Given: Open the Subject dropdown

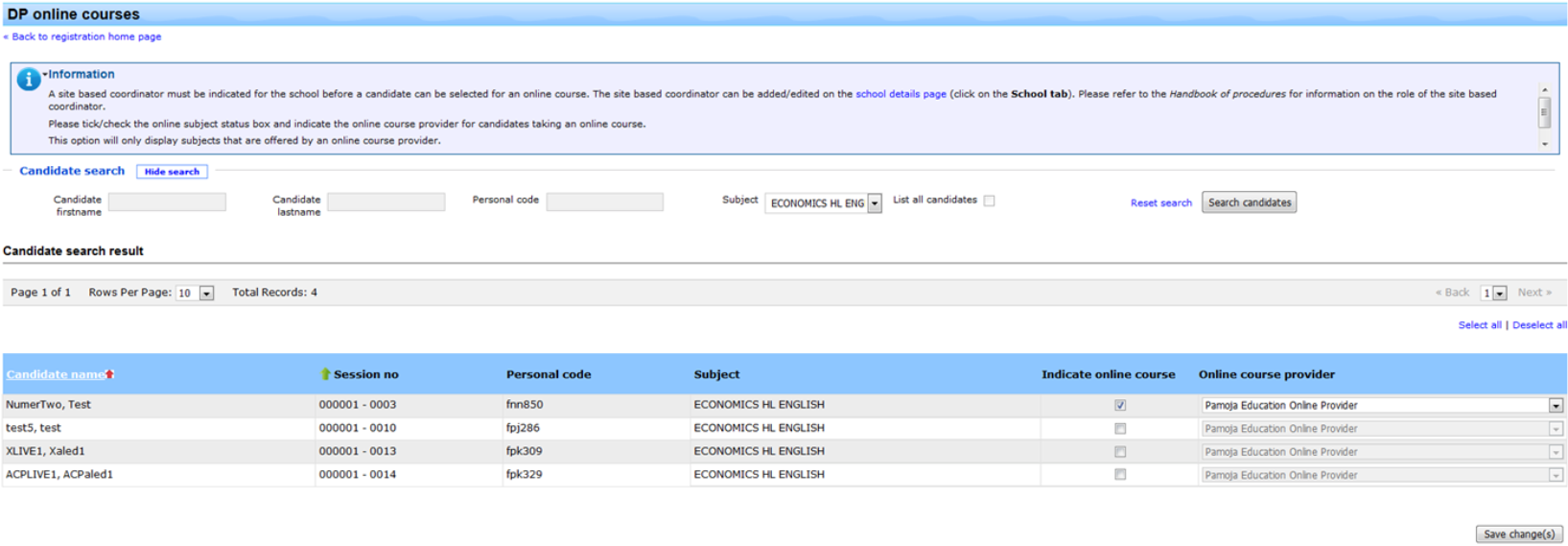Looking at the screenshot, I should (874, 203).
